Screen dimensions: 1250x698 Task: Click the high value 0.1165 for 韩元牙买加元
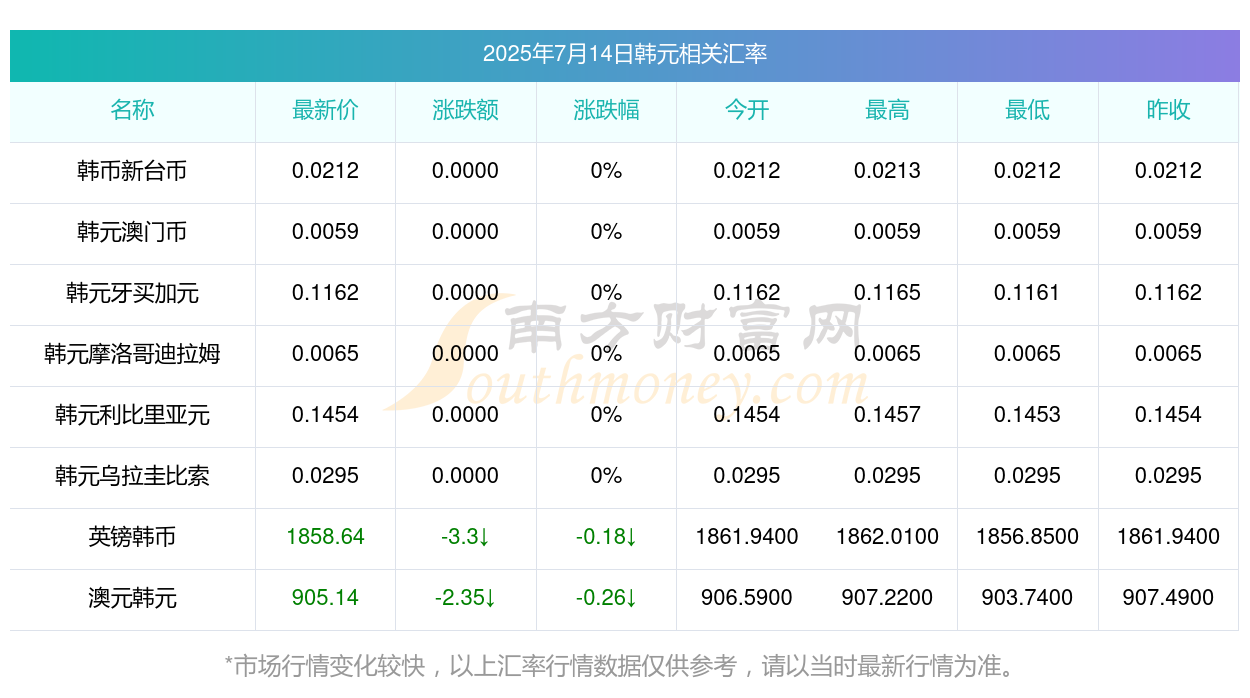pos(887,293)
